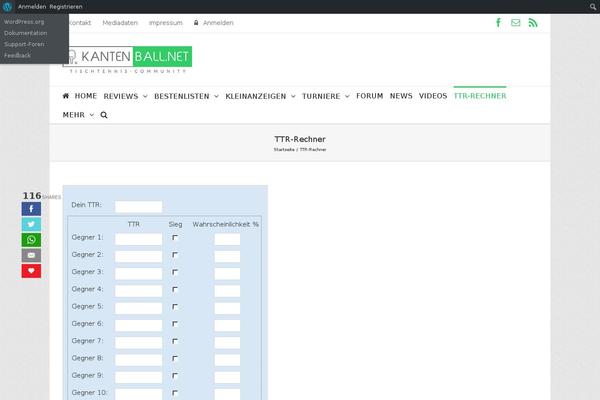Check the Sieg box for Gegner 7
The height and width of the screenshot is (400, 600).
(x=175, y=341)
